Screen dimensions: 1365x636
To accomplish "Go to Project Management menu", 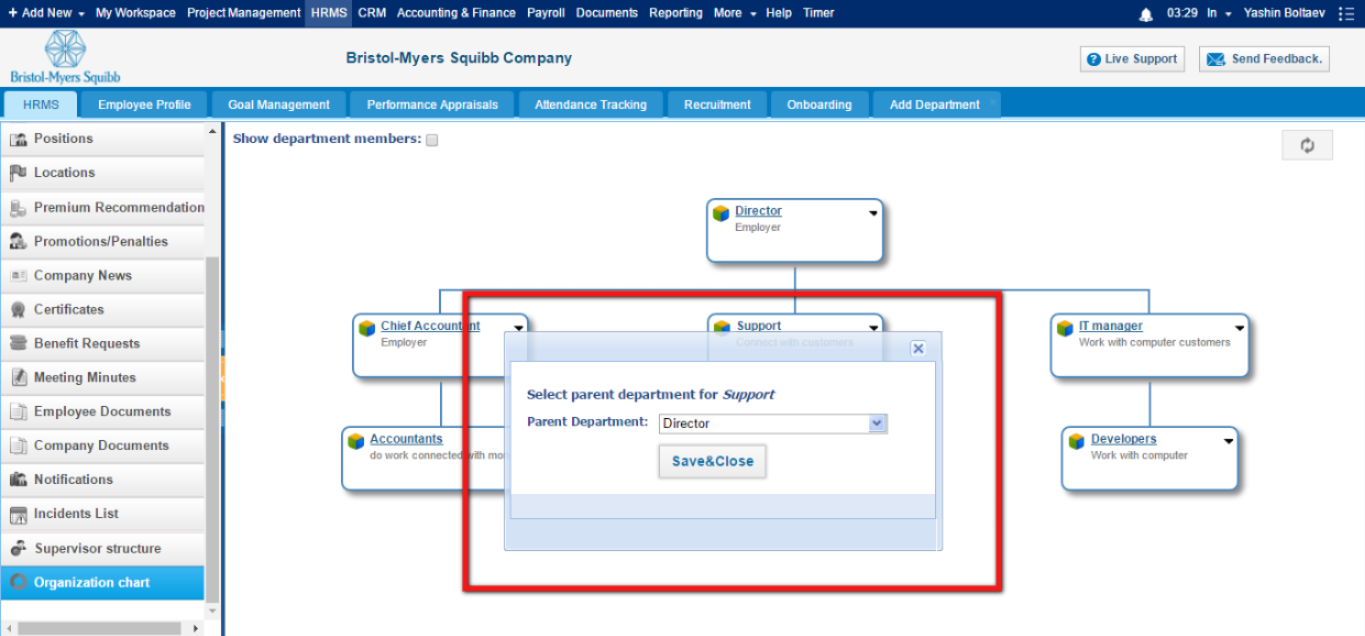I will pyautogui.click(x=244, y=13).
